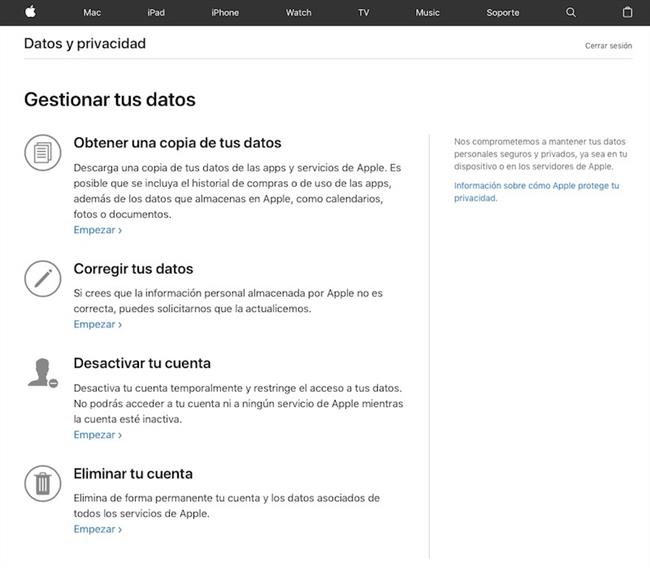The image size is (650, 568).
Task: Open the Mac menu item
Action: point(92,12)
